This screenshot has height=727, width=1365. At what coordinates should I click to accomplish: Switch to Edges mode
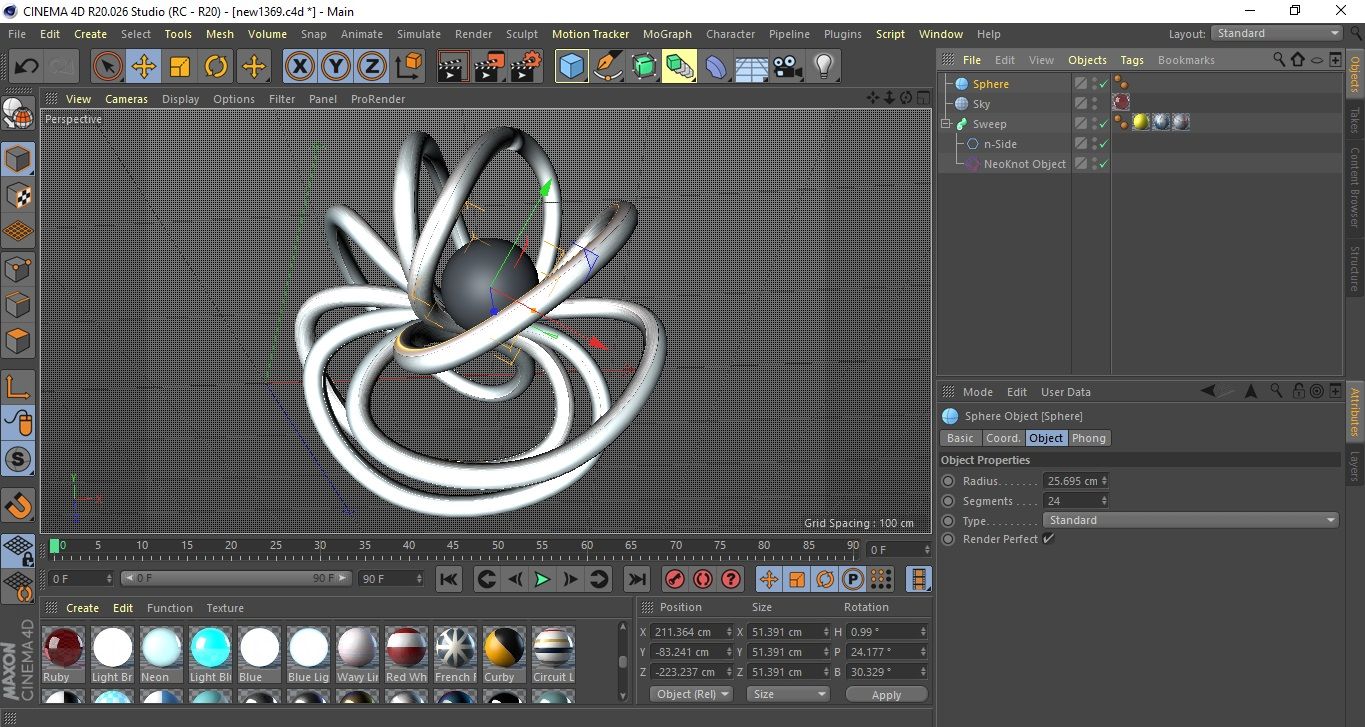[x=18, y=304]
